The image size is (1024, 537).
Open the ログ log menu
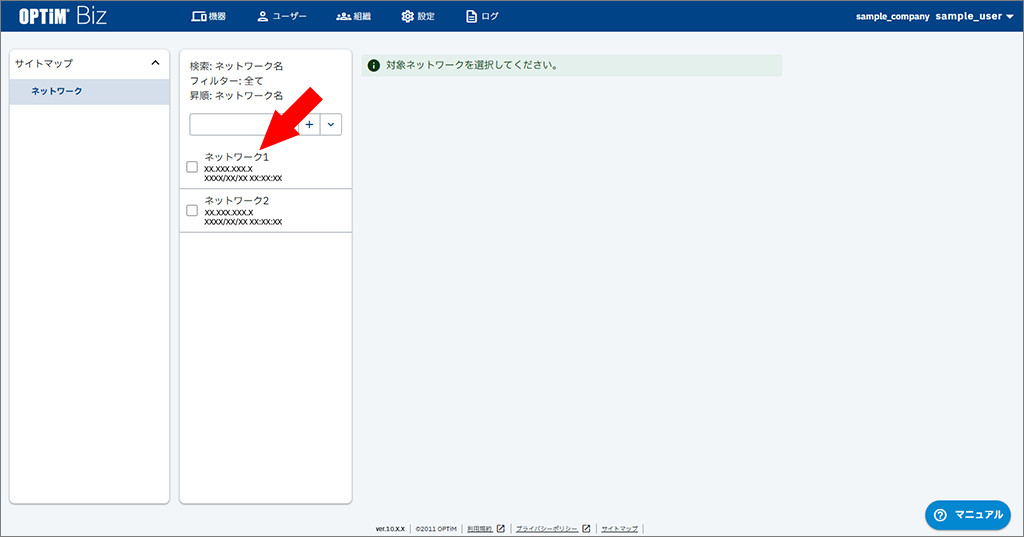click(x=482, y=16)
